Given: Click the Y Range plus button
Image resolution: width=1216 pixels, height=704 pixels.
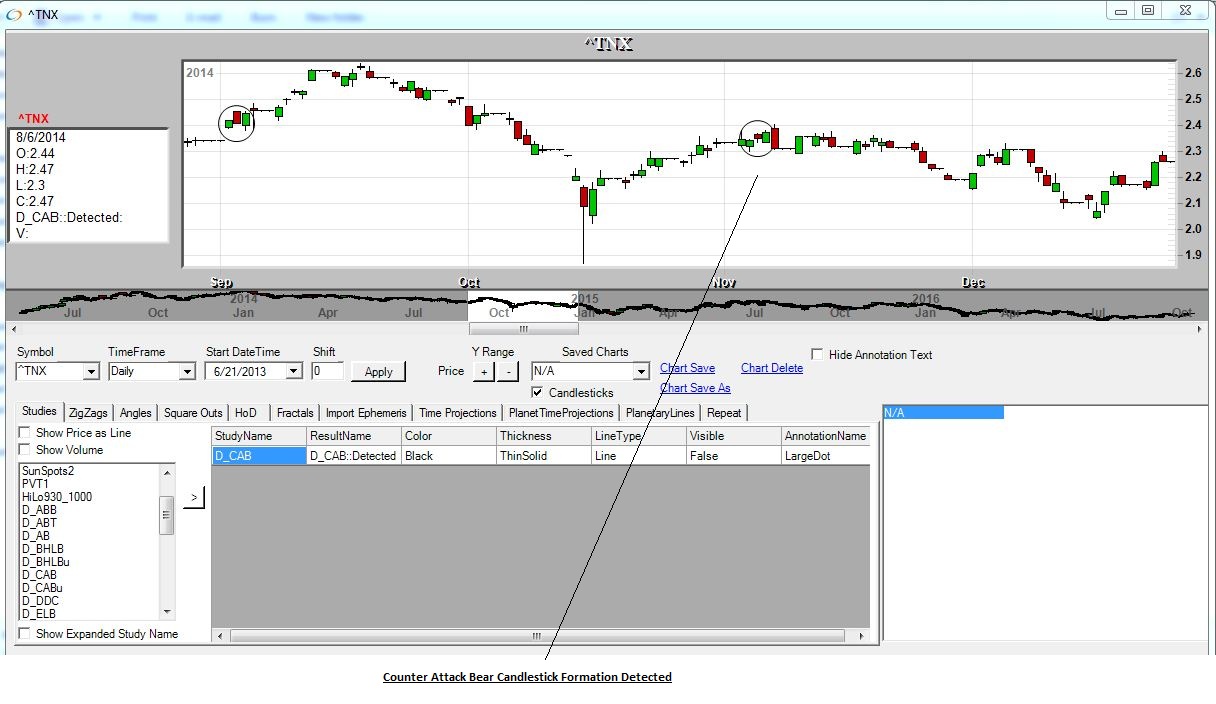Looking at the screenshot, I should click(x=483, y=372).
